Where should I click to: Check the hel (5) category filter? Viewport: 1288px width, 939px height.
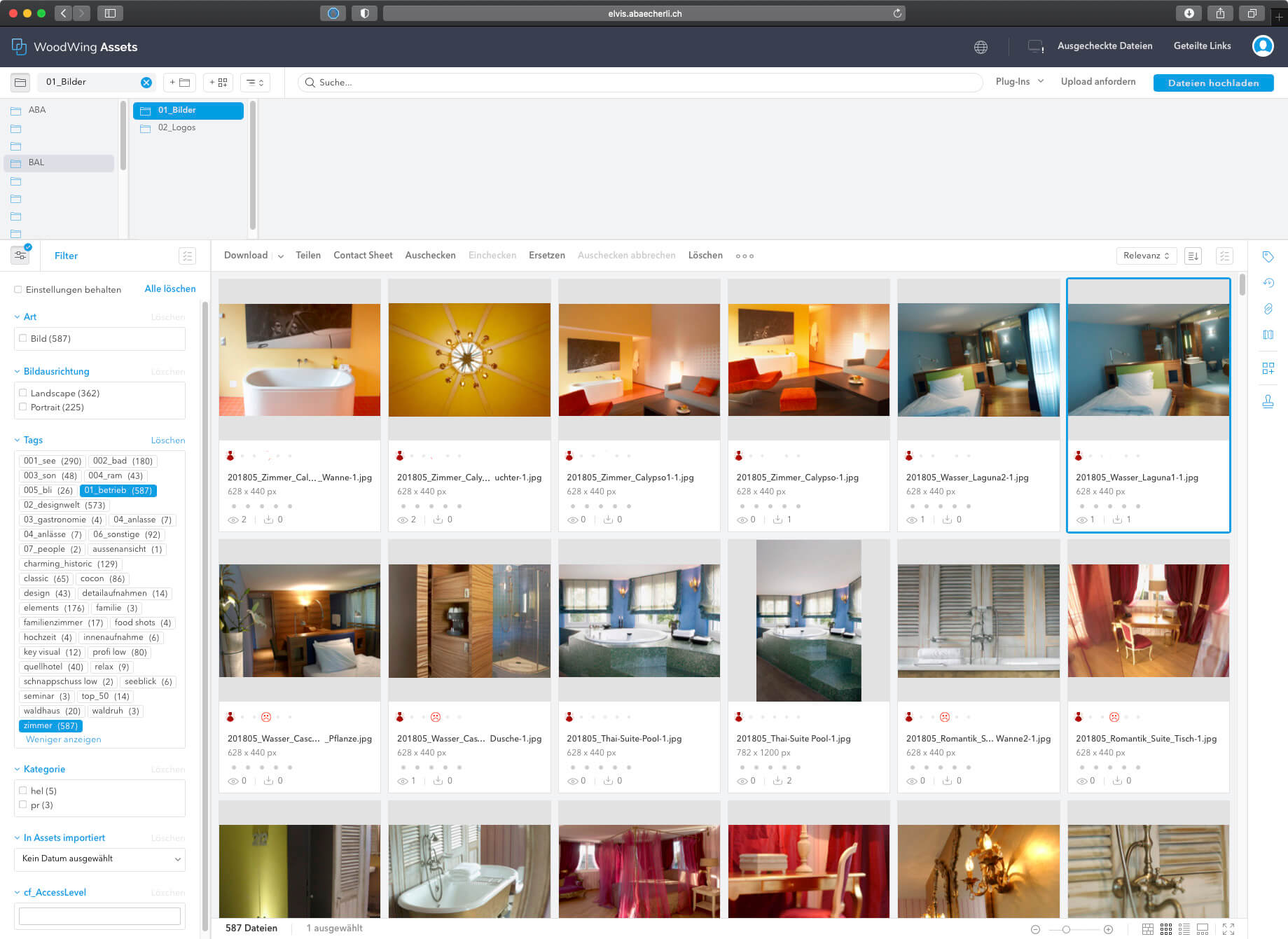point(23,791)
